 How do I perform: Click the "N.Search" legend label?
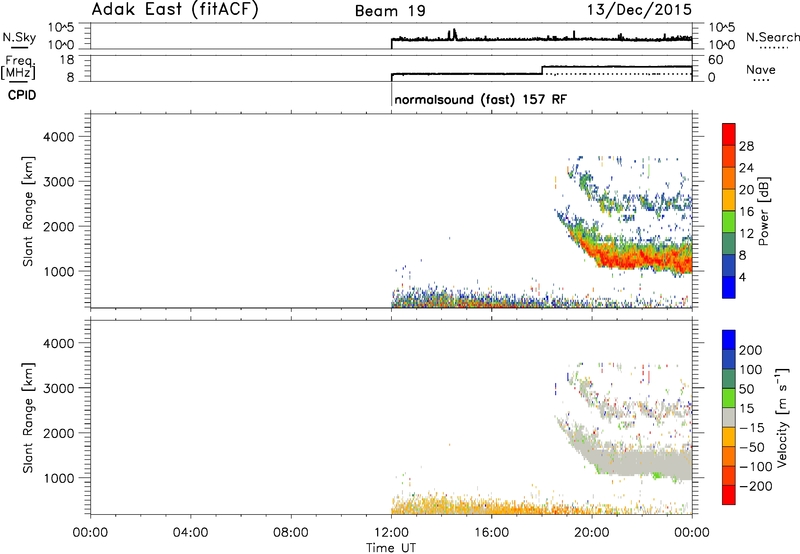coord(773,37)
